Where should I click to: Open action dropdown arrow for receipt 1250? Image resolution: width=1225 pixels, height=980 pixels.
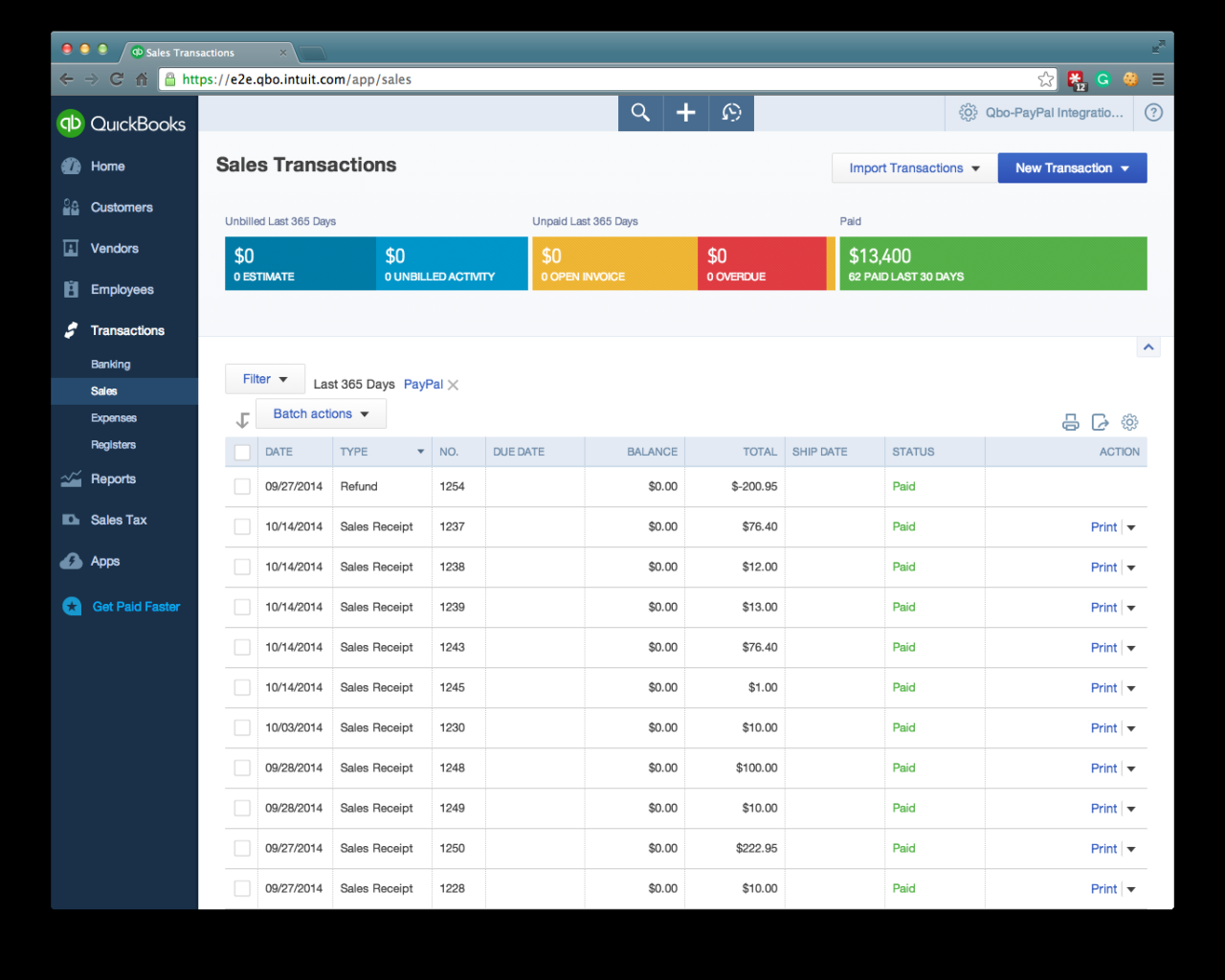1131,849
